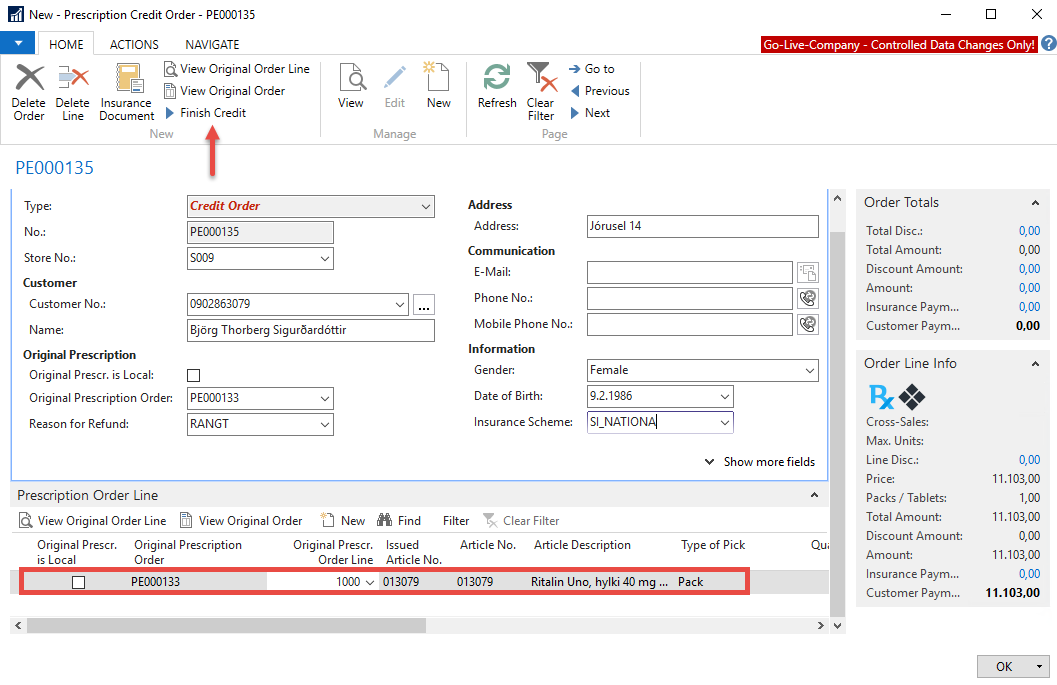The image size is (1057, 685).
Task: Switch to the ACTIONS ribbon tab
Action: (x=134, y=44)
